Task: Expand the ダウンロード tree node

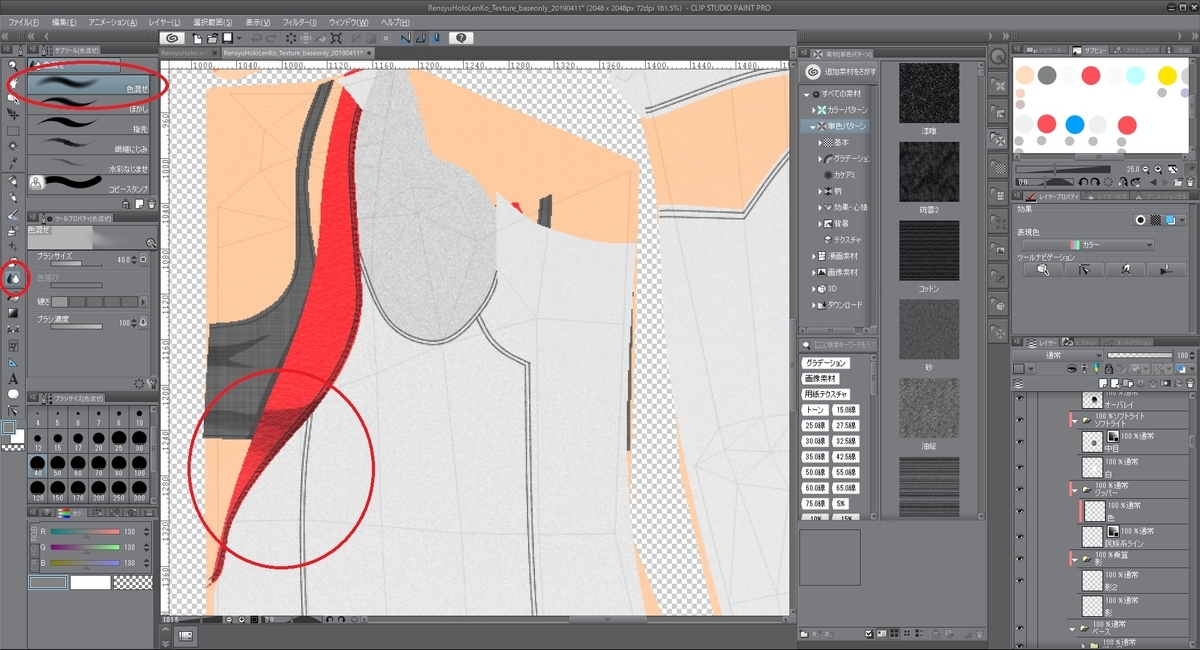Action: pyautogui.click(x=814, y=305)
